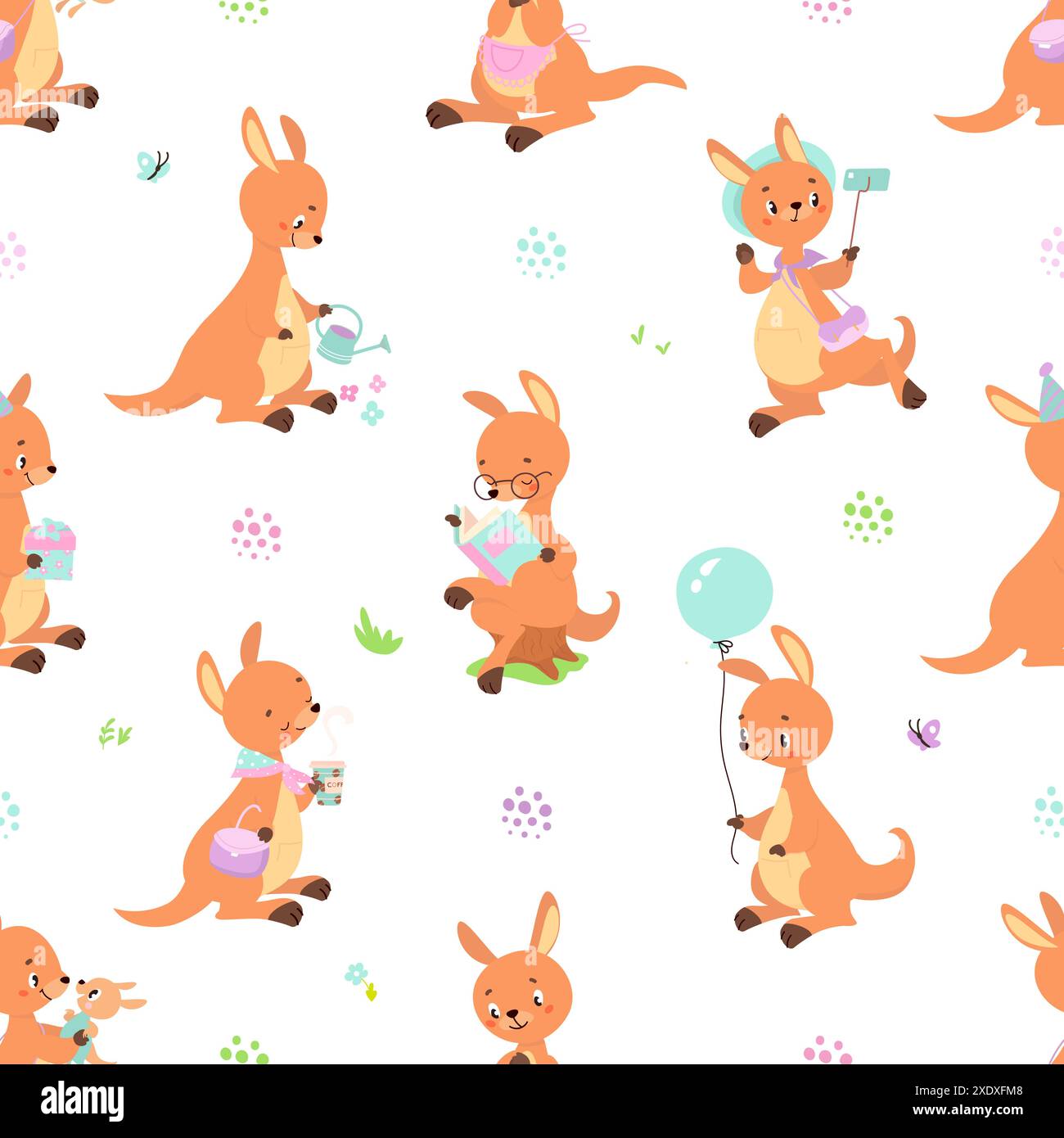
Task: Click the polka-dot gift box
Action: coord(50,549)
